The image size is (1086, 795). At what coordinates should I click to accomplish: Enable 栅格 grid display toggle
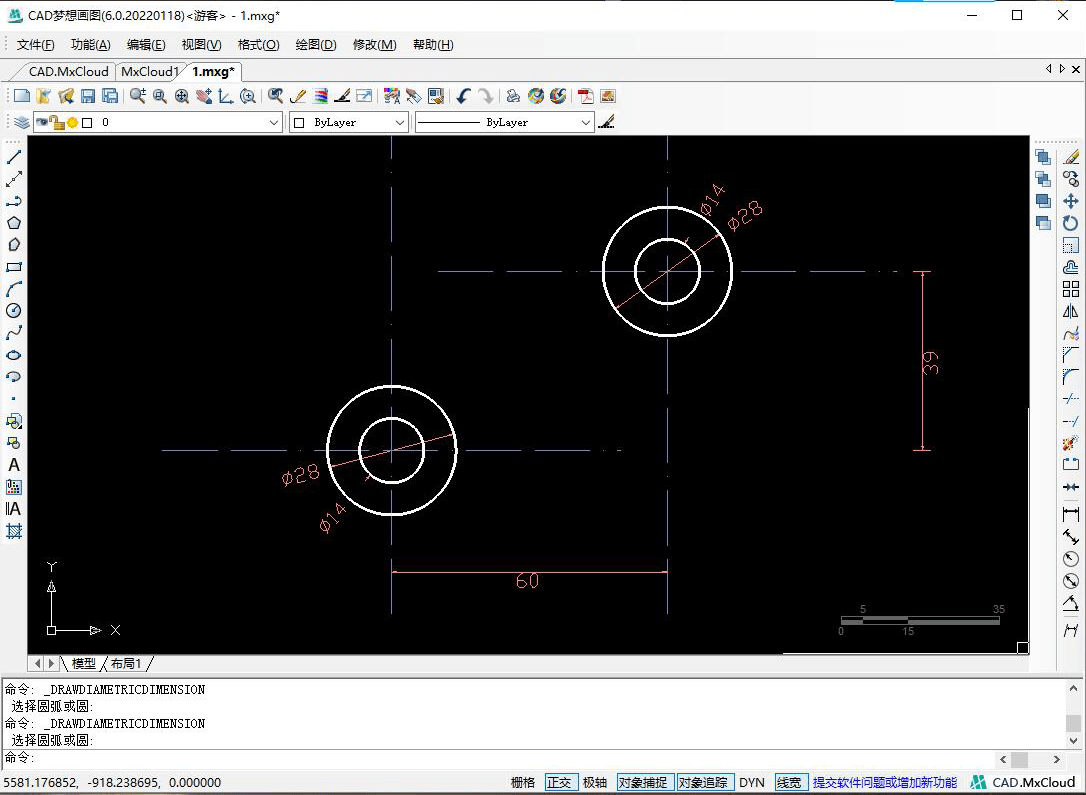coord(523,782)
